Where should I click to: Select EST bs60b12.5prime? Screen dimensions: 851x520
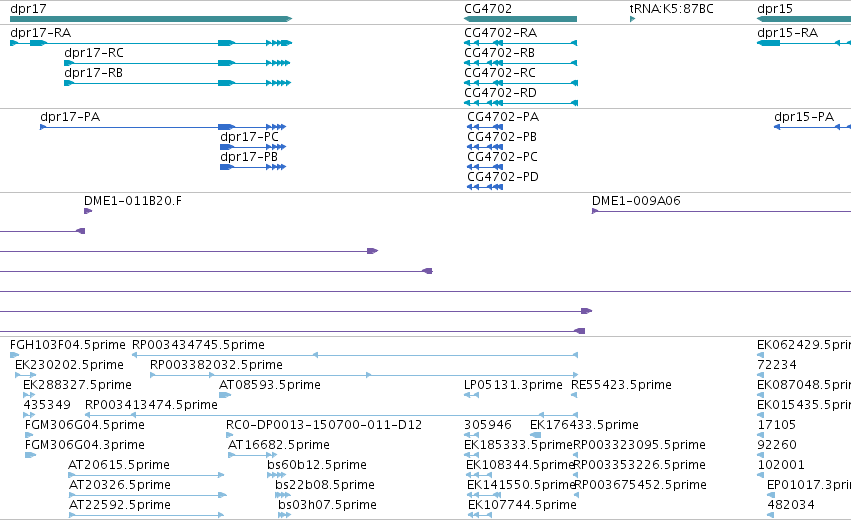[x=276, y=475]
